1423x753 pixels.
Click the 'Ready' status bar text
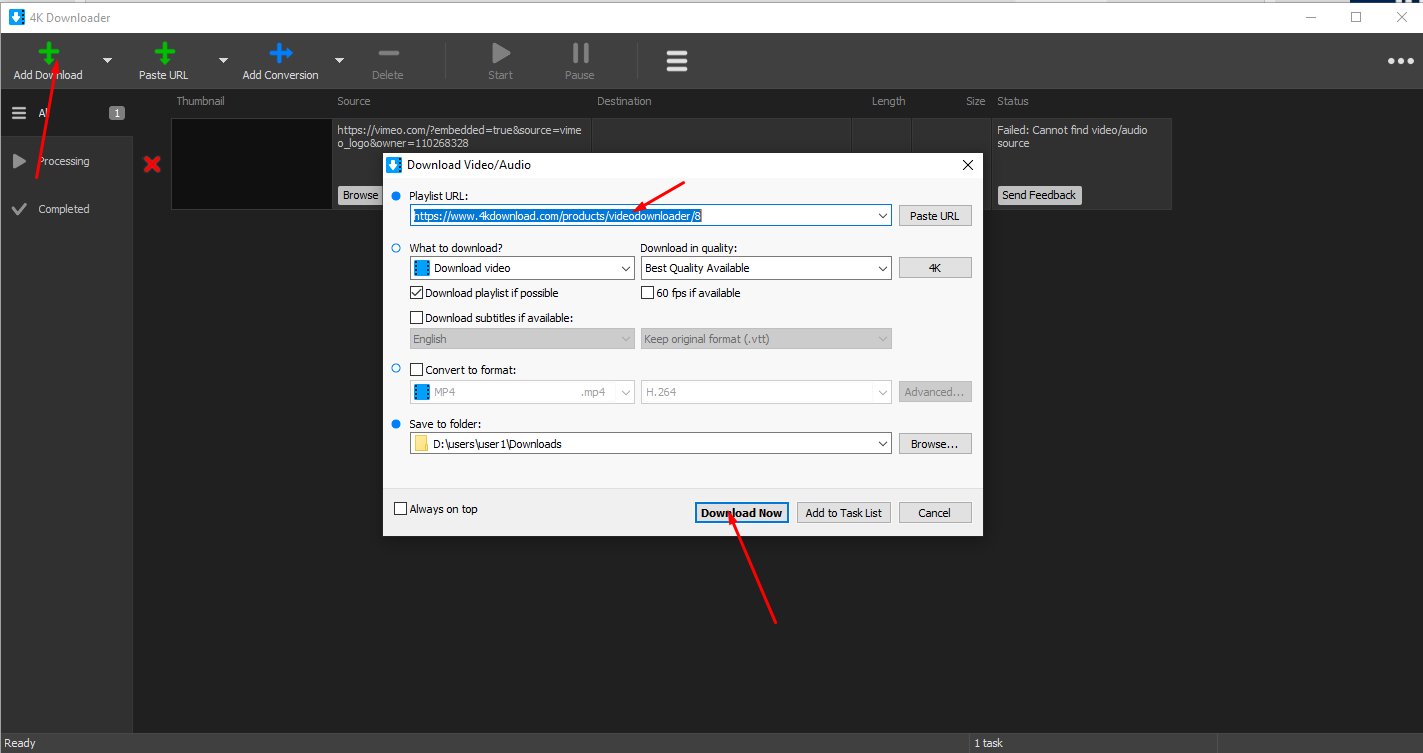(20, 743)
